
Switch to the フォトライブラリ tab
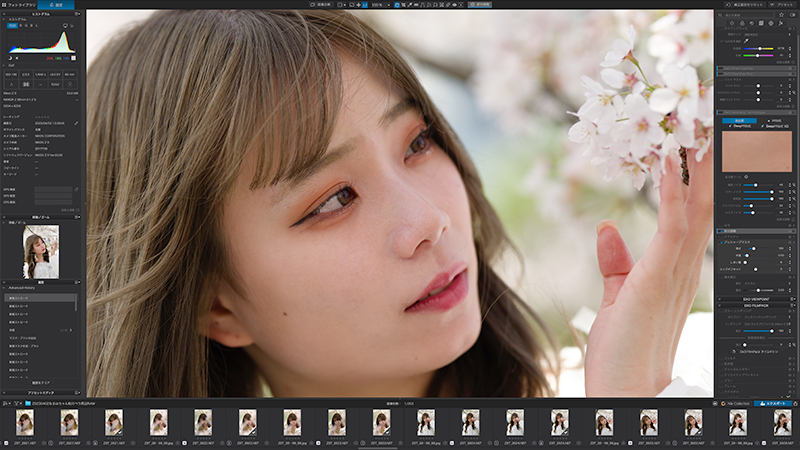[x=18, y=5]
